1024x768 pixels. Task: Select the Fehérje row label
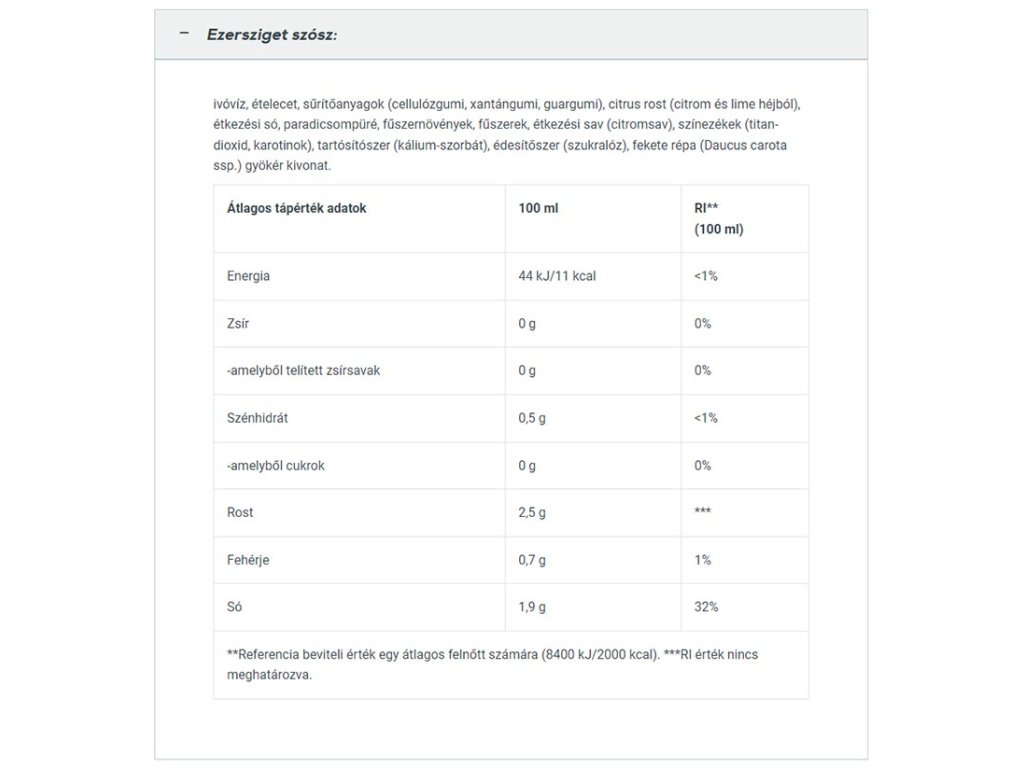(248, 560)
